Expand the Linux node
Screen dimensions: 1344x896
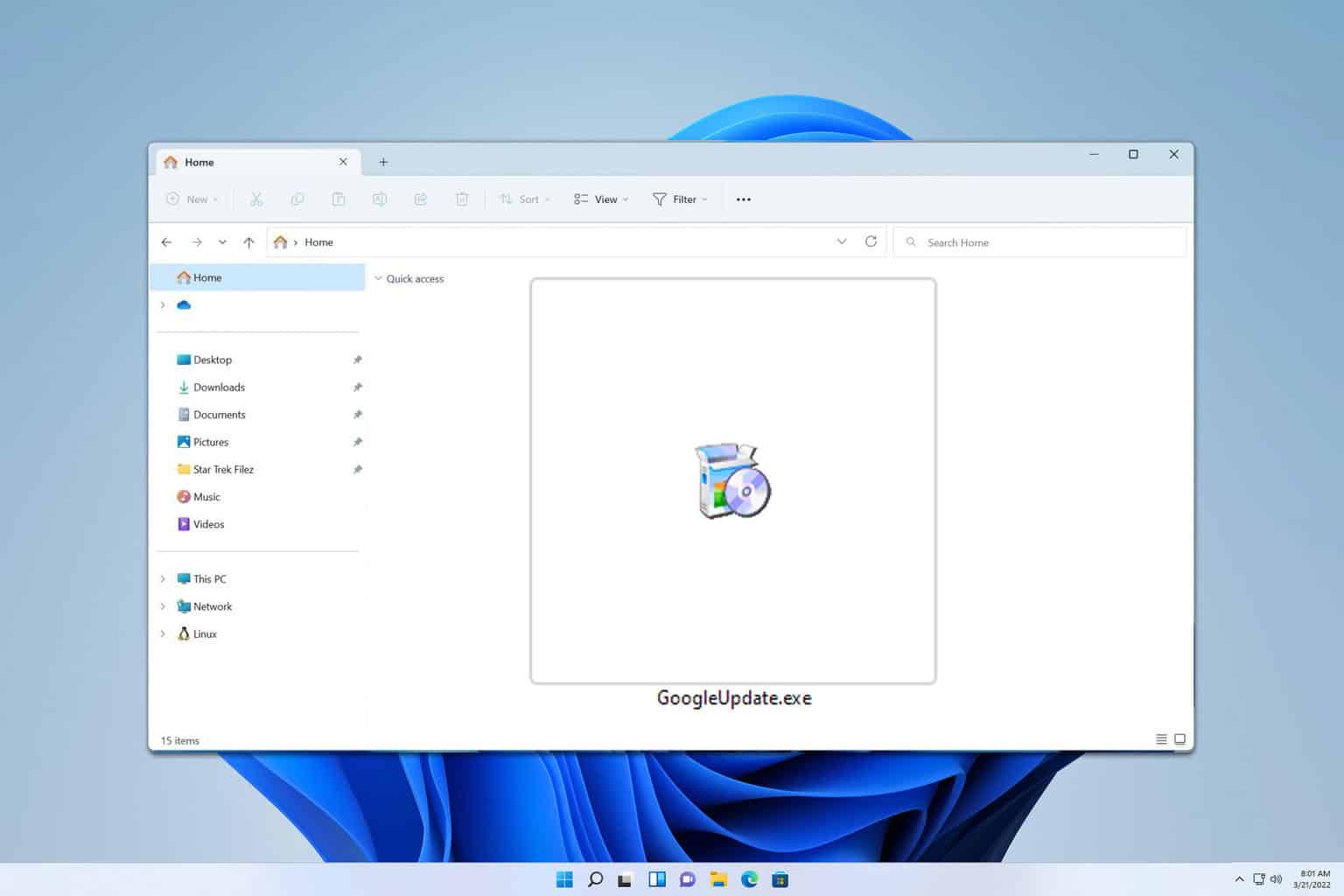(163, 633)
